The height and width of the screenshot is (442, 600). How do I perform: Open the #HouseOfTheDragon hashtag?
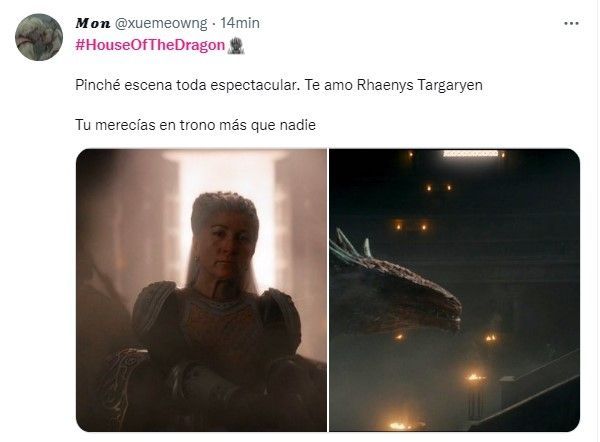[150, 45]
